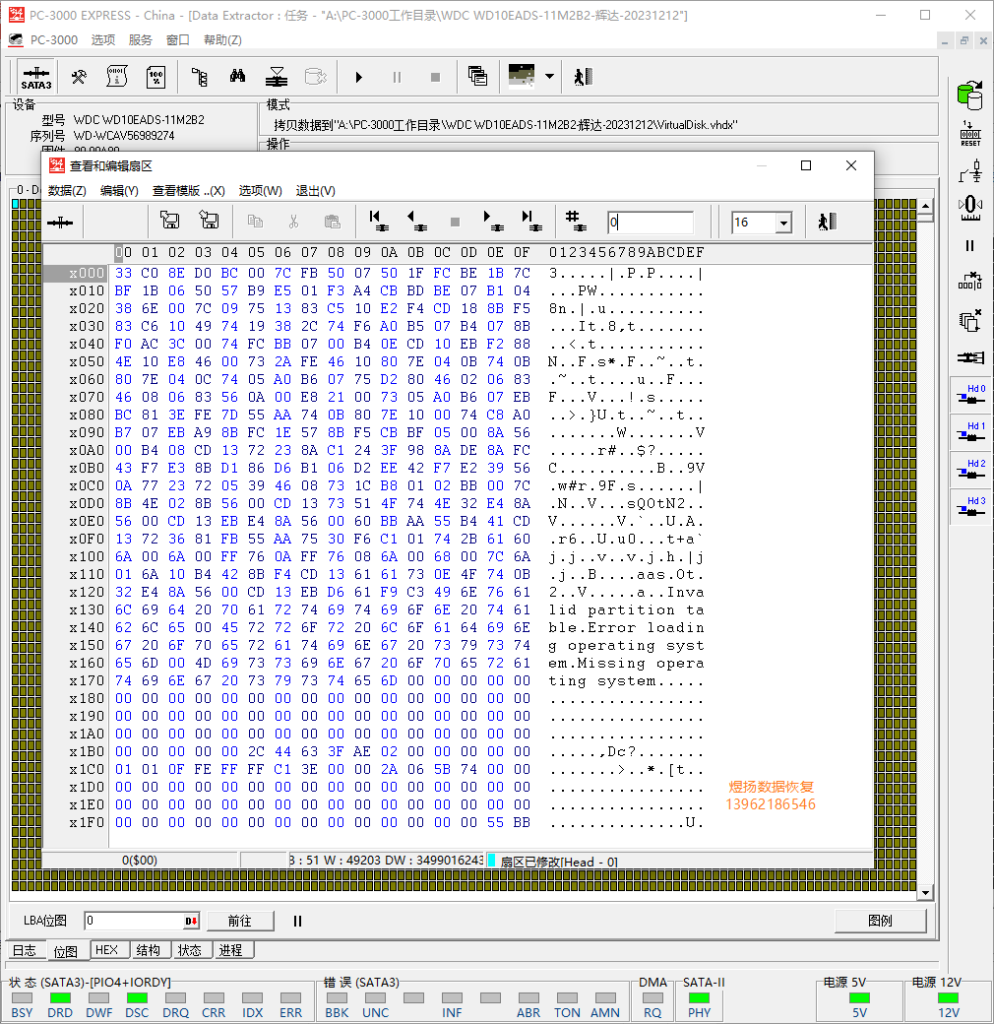Open the 服务 menu in main menu bar
Image resolution: width=994 pixels, height=1024 pixels.
[x=140, y=40]
